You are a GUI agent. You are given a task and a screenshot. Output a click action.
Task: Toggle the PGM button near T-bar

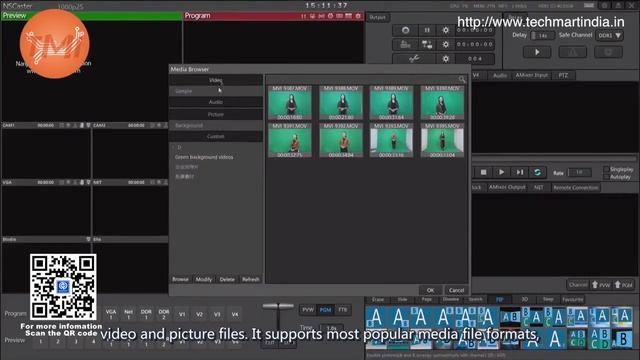(325, 310)
